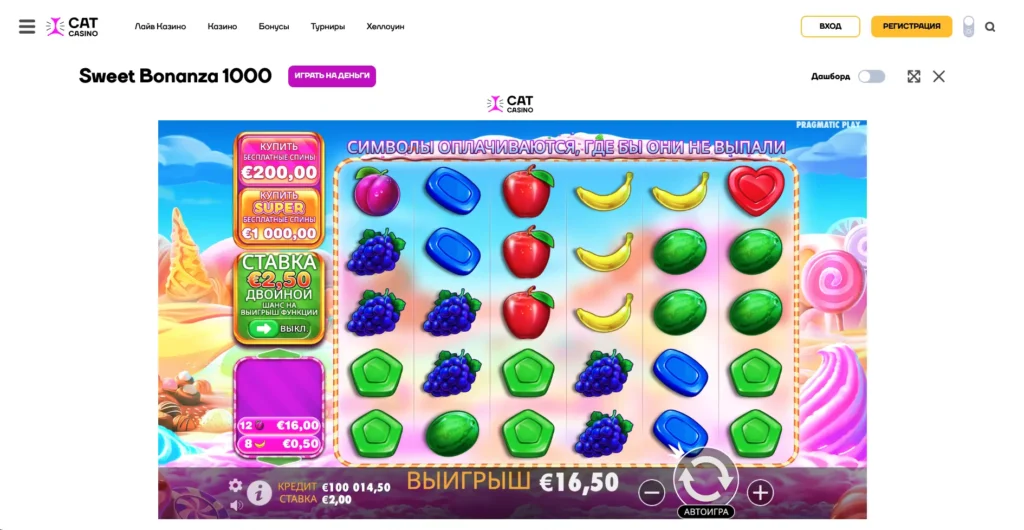The height and width of the screenshot is (530, 1024).
Task: Open the Лайв Казино menu item
Action: [x=160, y=27]
